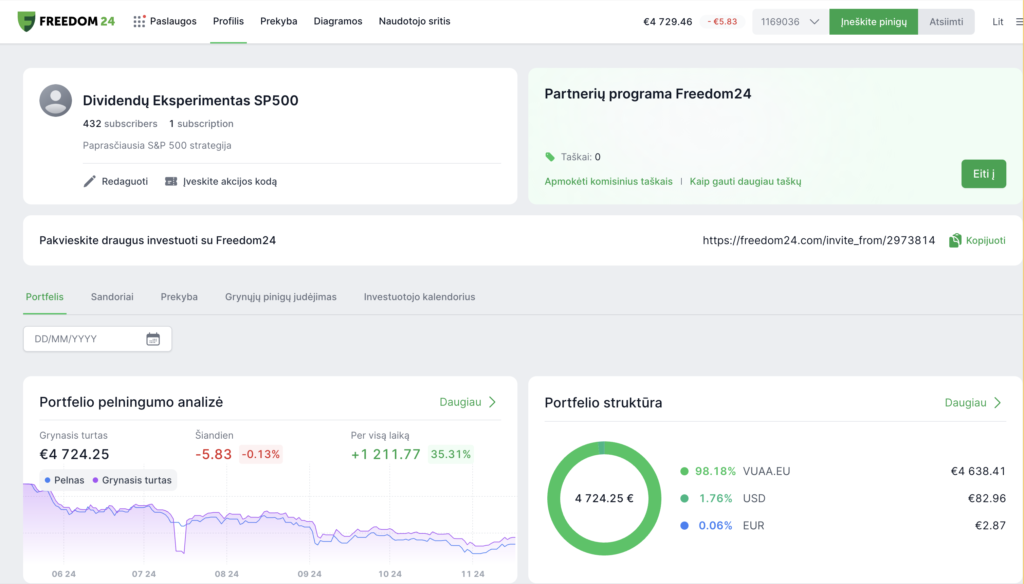Click the green Eiti į button
This screenshot has height=584, width=1024.
tap(984, 174)
